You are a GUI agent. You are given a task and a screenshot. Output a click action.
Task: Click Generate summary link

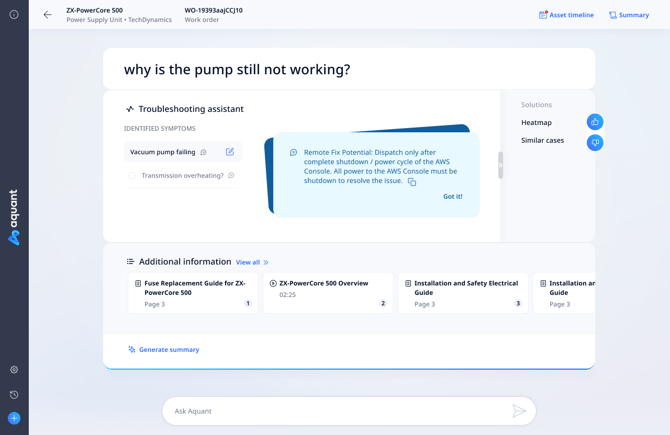coord(168,350)
